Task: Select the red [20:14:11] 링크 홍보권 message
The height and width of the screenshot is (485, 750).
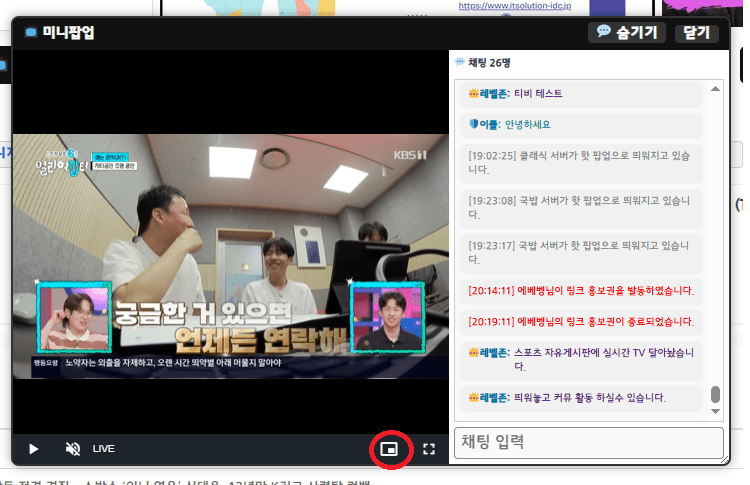Action: point(582,291)
